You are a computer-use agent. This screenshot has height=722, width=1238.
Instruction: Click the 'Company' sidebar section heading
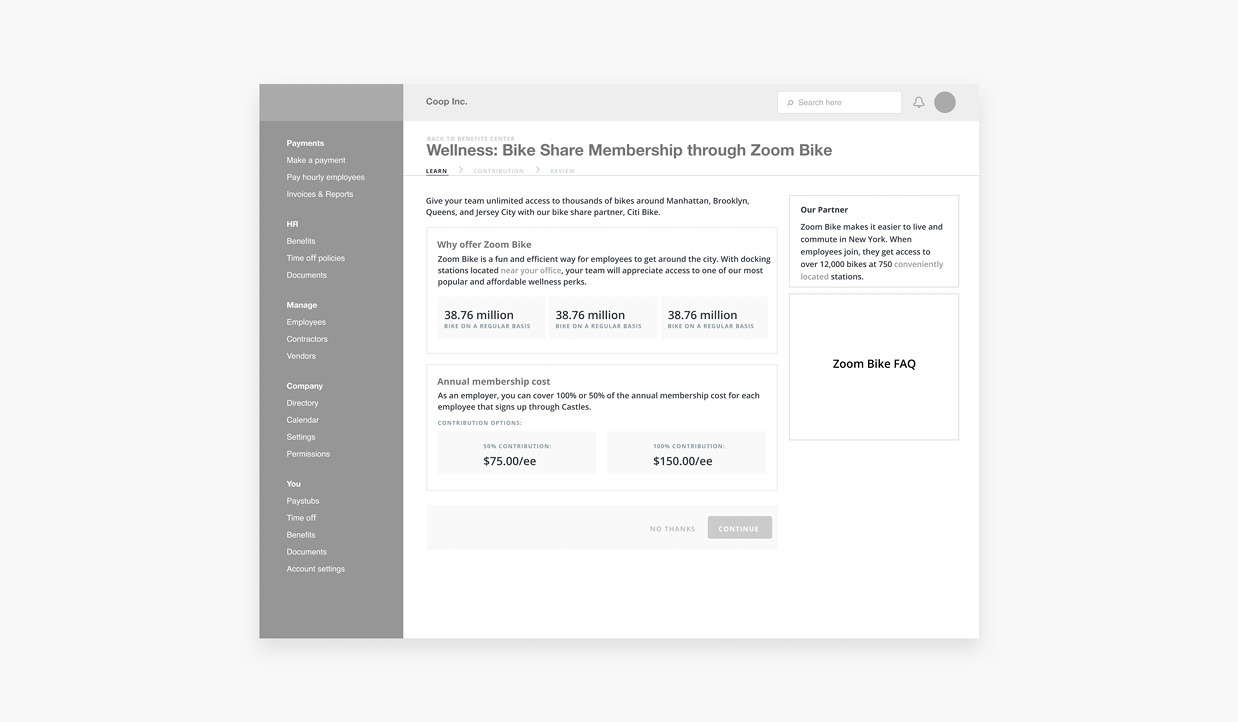point(305,386)
